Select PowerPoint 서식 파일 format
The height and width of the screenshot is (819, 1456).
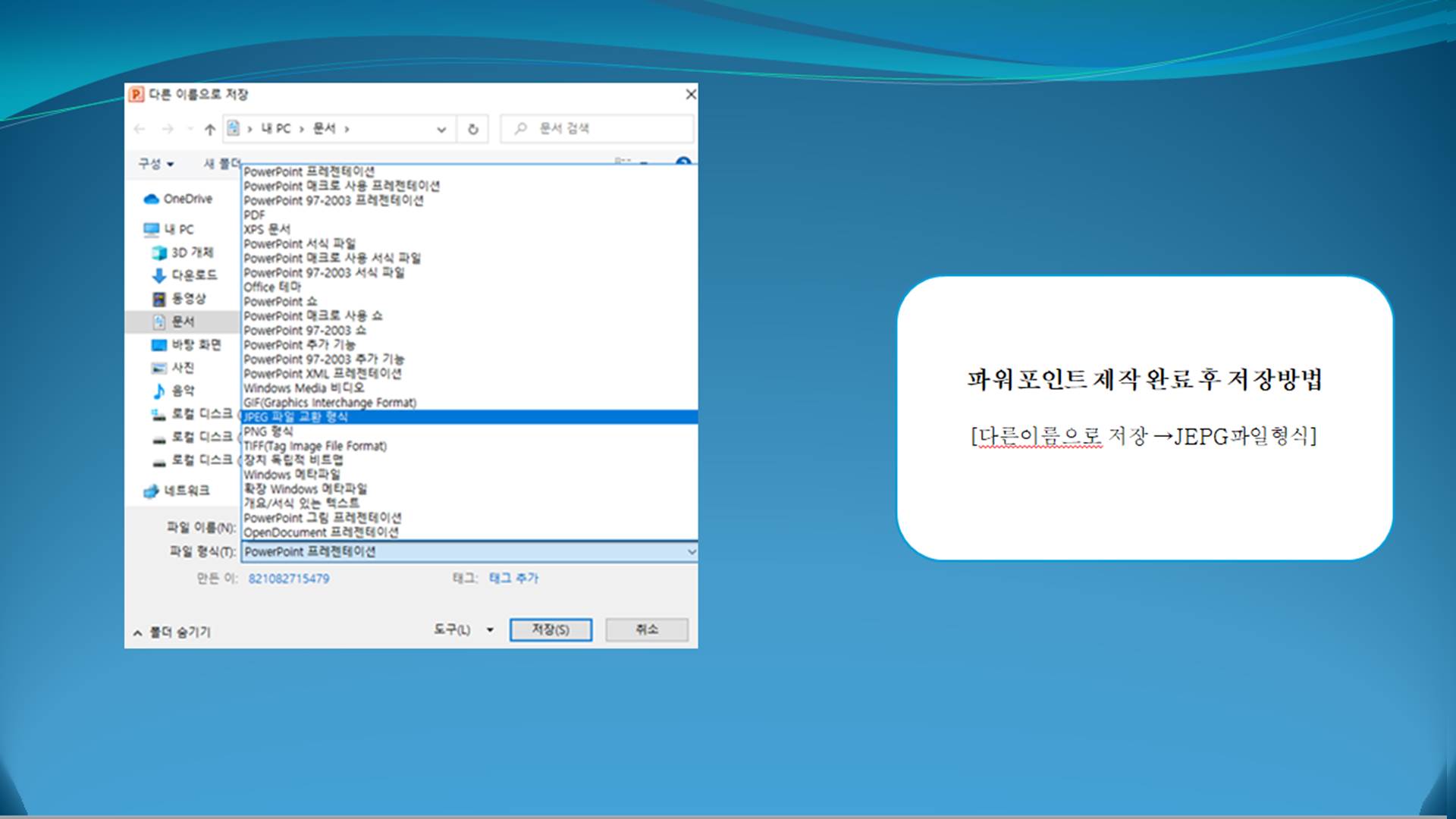(x=469, y=244)
